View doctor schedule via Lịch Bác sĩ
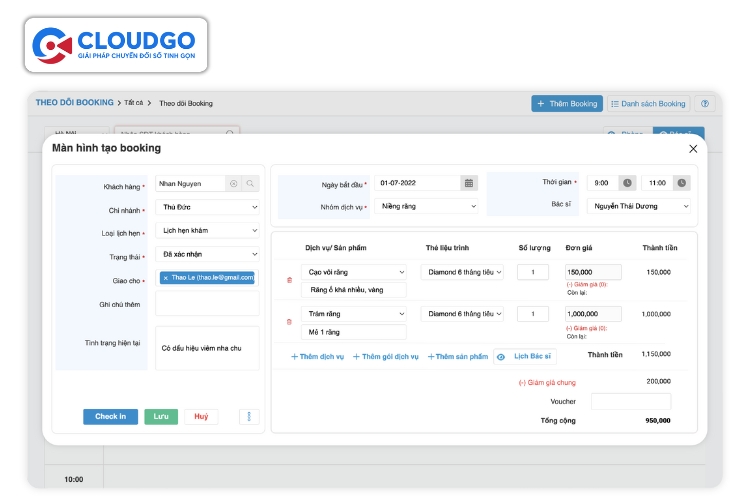This screenshot has width=750, height=500. tap(525, 356)
